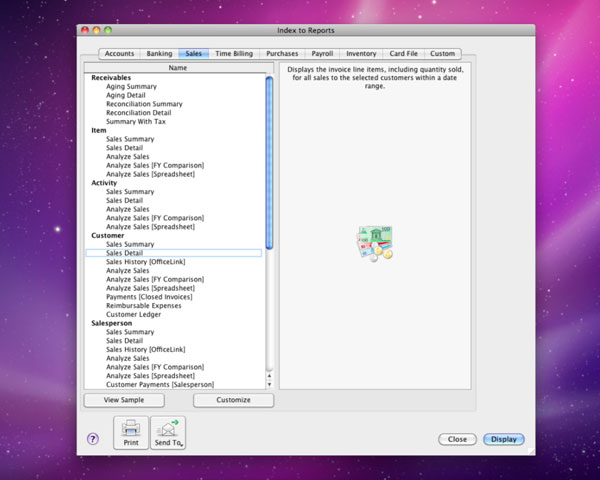Image resolution: width=600 pixels, height=480 pixels.
Task: Open the Card File tab
Action: tap(404, 54)
